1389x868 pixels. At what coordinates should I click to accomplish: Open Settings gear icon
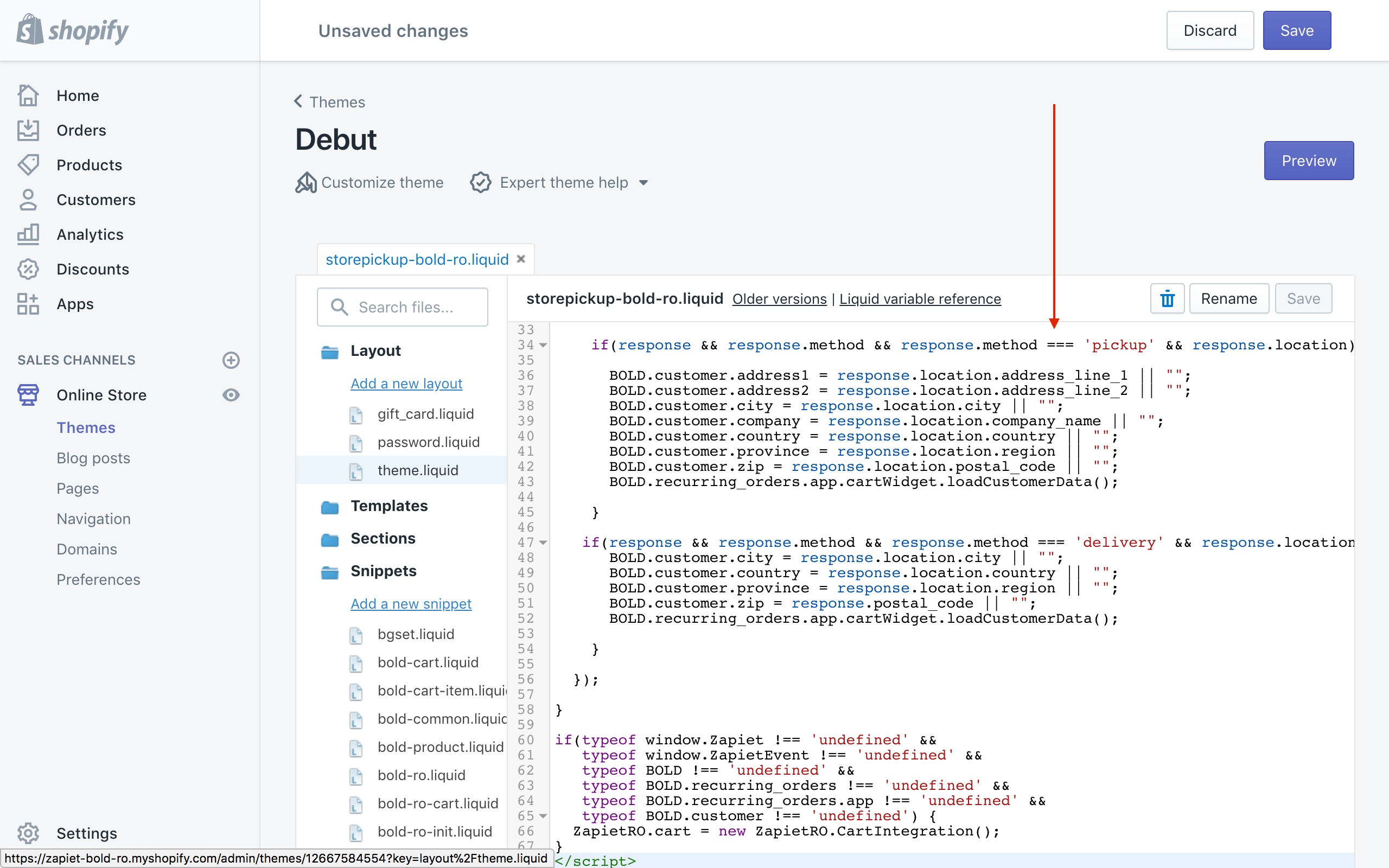pyautogui.click(x=28, y=833)
